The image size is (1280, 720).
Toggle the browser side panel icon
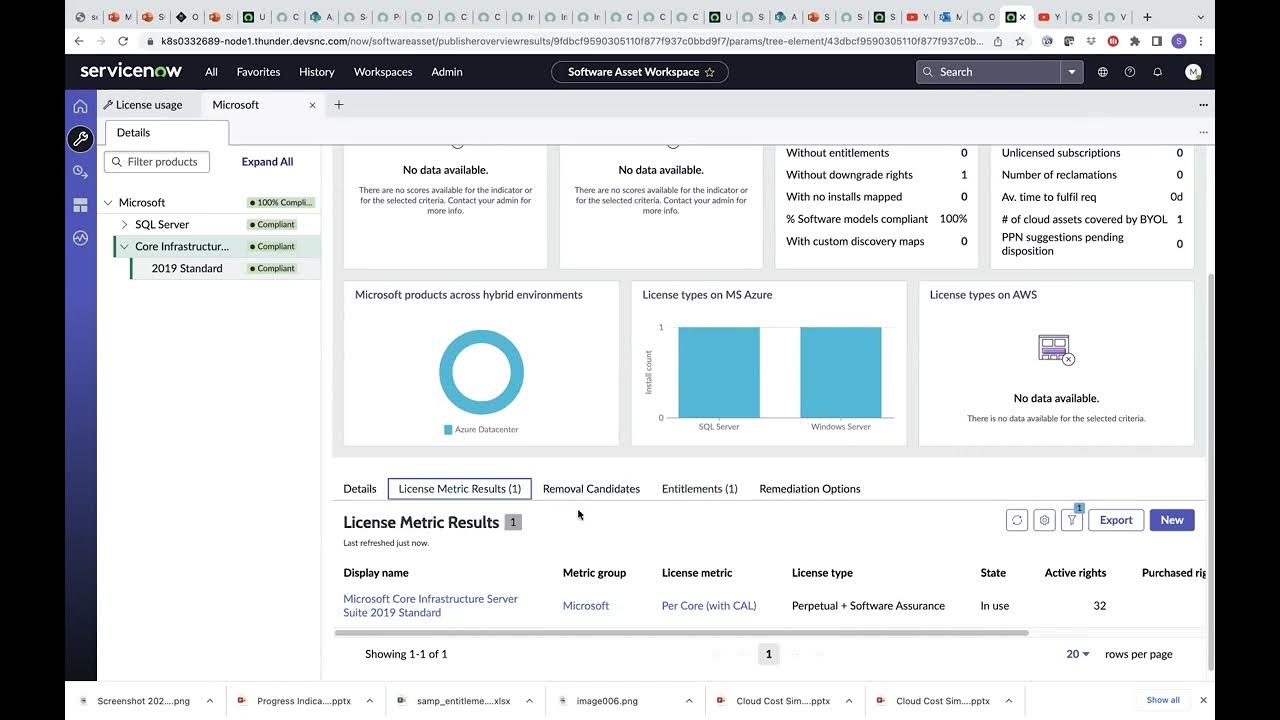click(x=1157, y=42)
